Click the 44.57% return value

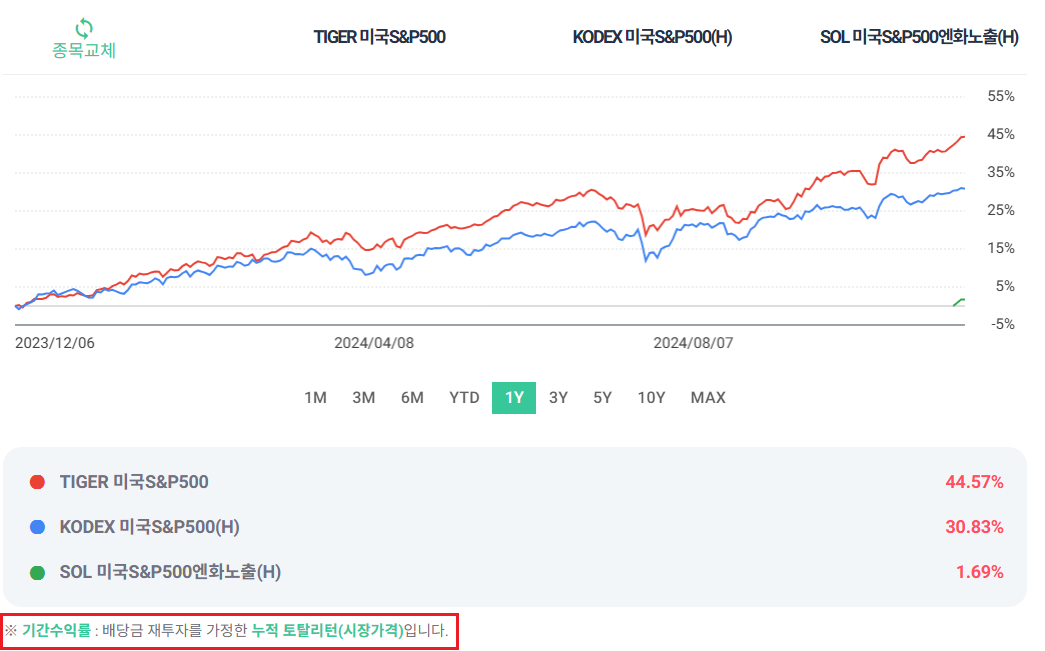pyautogui.click(x=974, y=482)
